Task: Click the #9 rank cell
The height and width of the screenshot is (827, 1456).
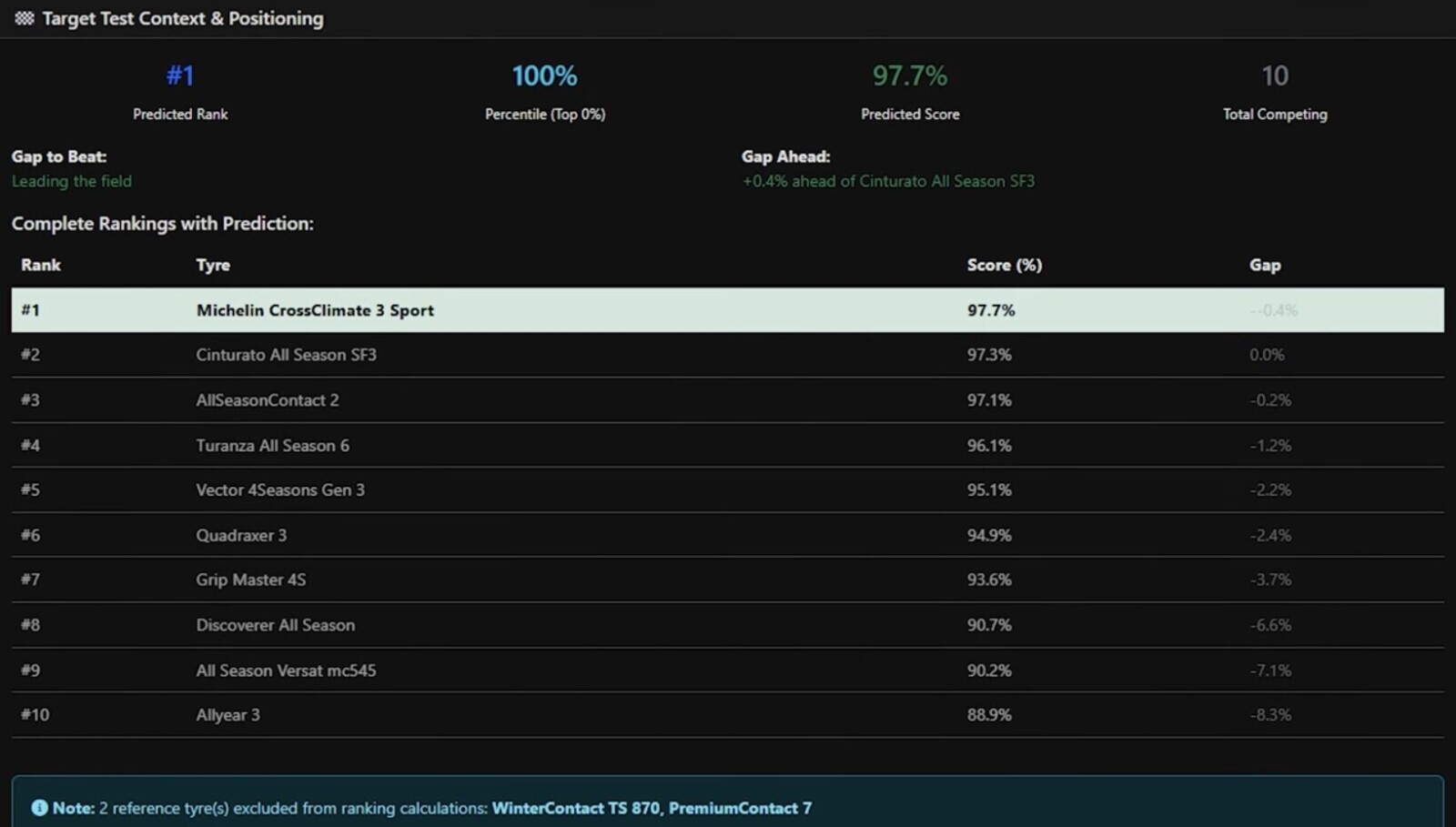Action: (x=31, y=671)
